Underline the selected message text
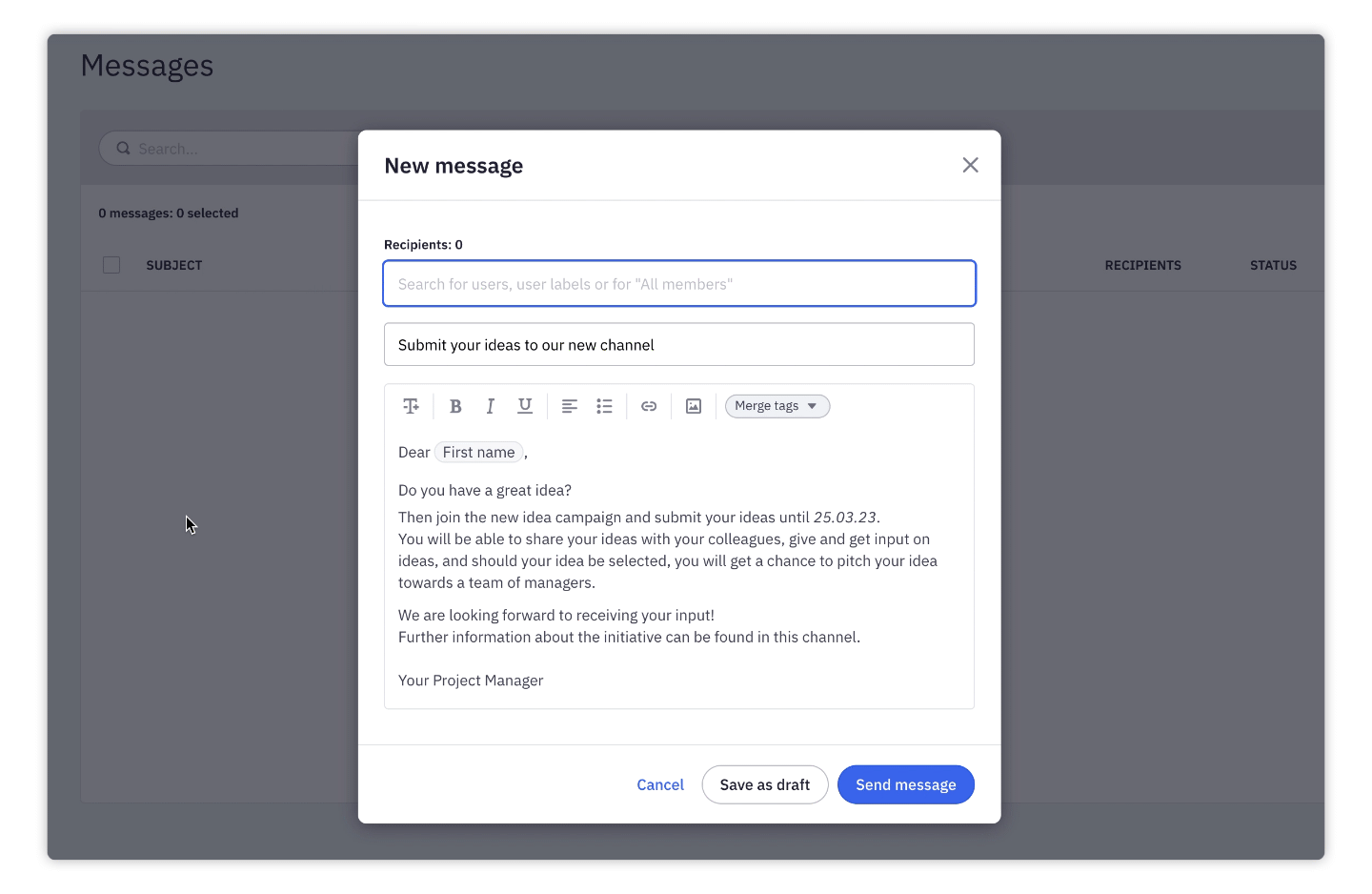The image size is (1372, 894). [x=525, y=405]
